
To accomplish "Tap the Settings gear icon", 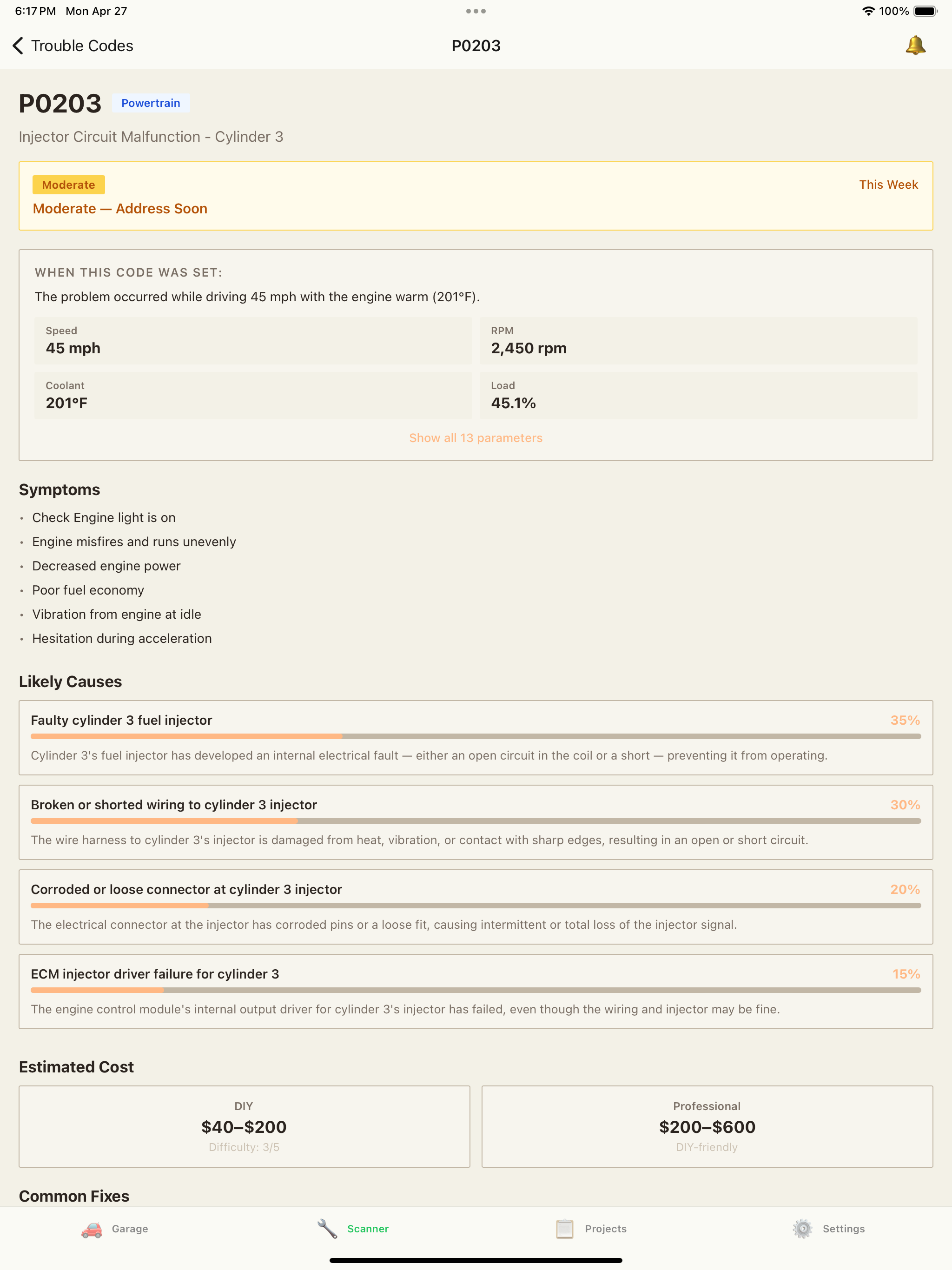I will 802,1229.
